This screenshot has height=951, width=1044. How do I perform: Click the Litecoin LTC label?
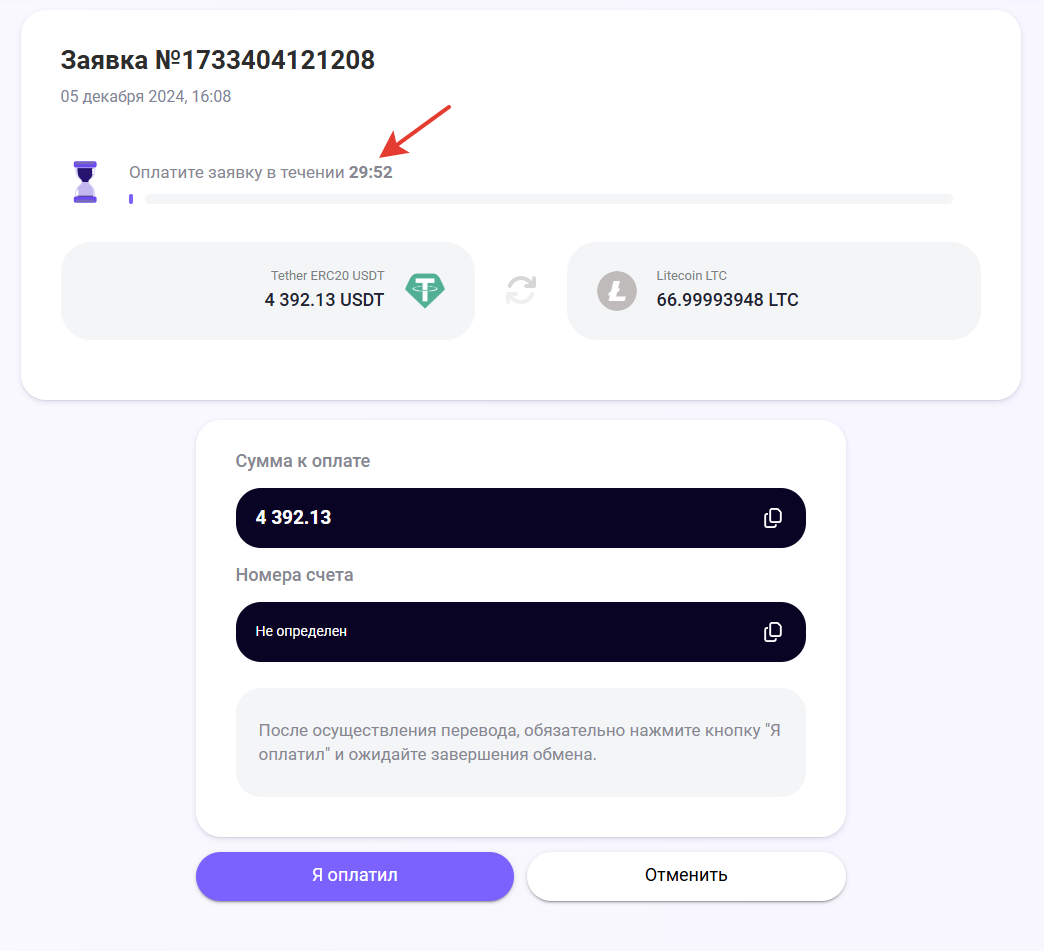pos(692,276)
